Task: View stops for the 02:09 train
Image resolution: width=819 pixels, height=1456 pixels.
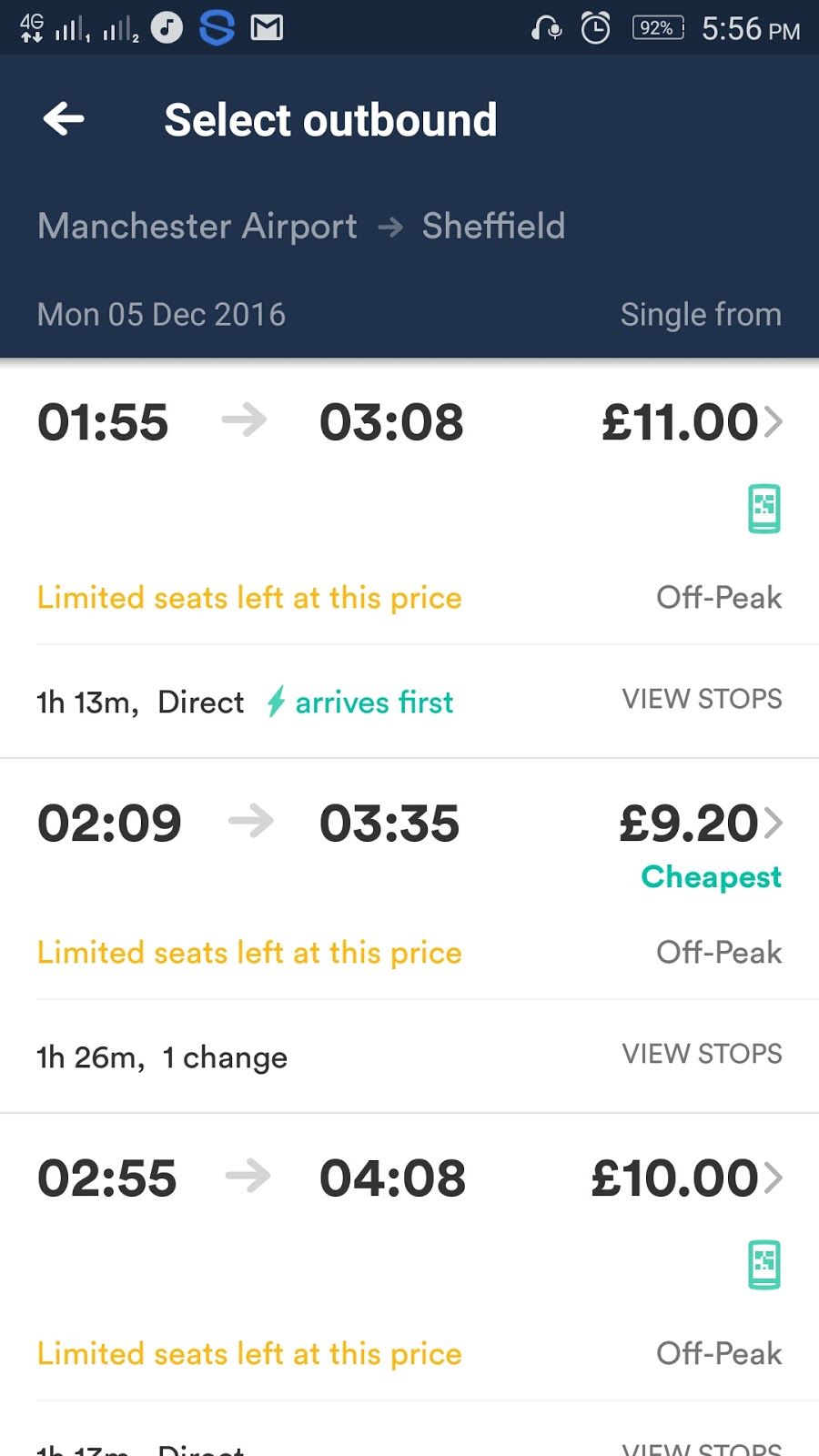Action: click(702, 1054)
